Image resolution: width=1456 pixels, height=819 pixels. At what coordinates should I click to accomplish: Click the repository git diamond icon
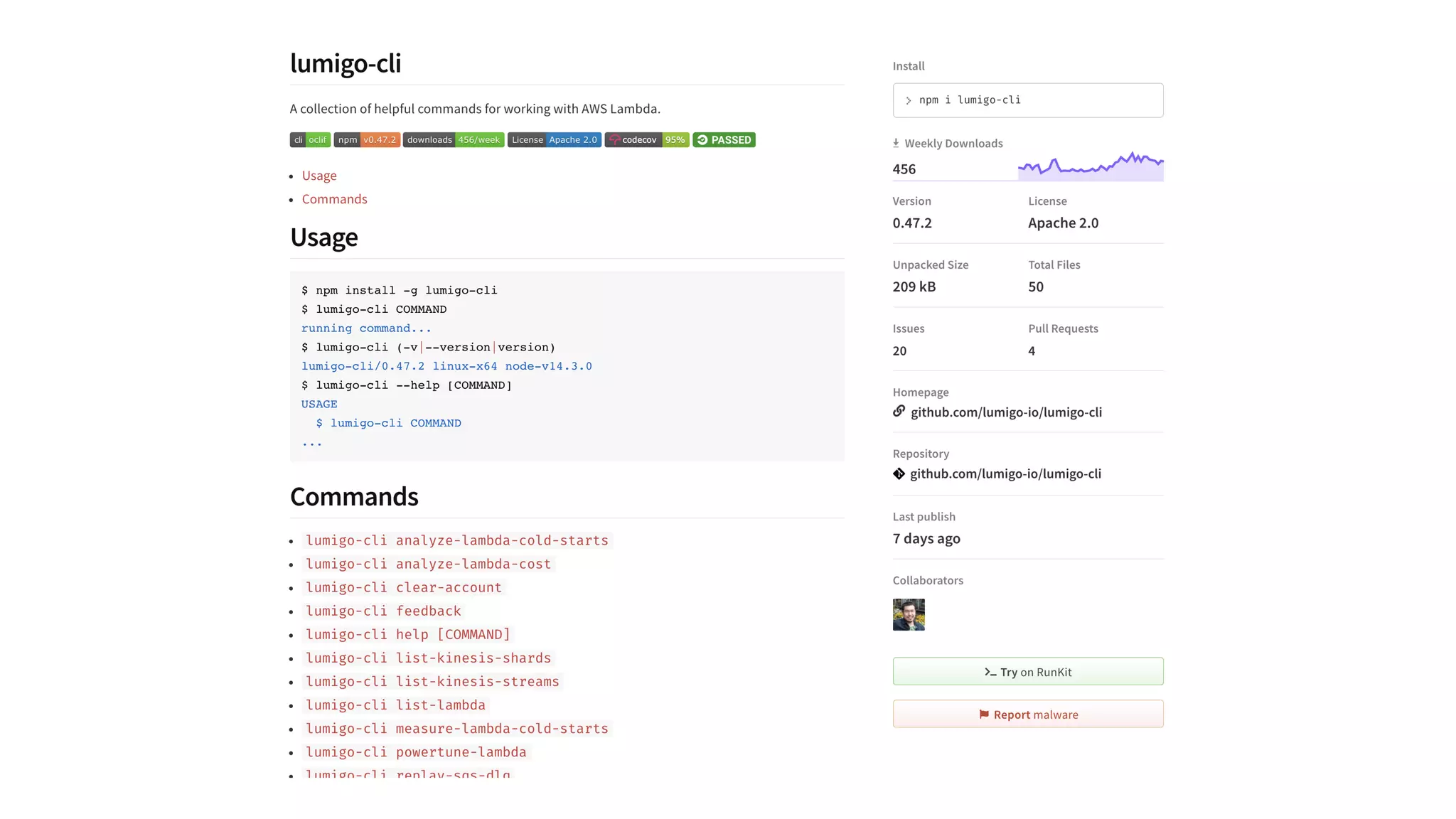[899, 473]
